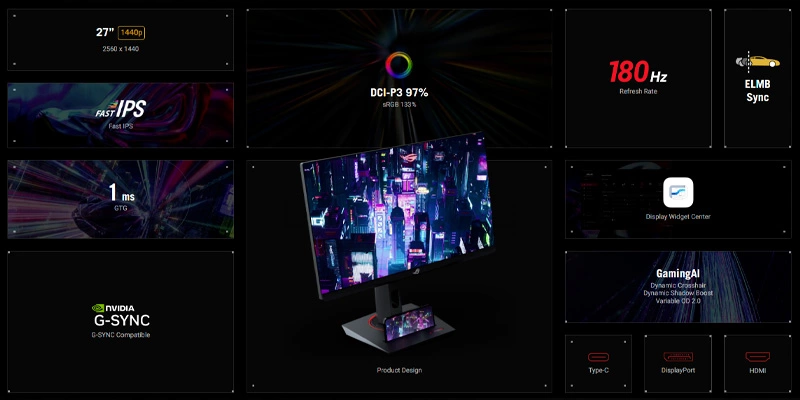
Task: Click the sRGB 133% text
Action: point(399,105)
